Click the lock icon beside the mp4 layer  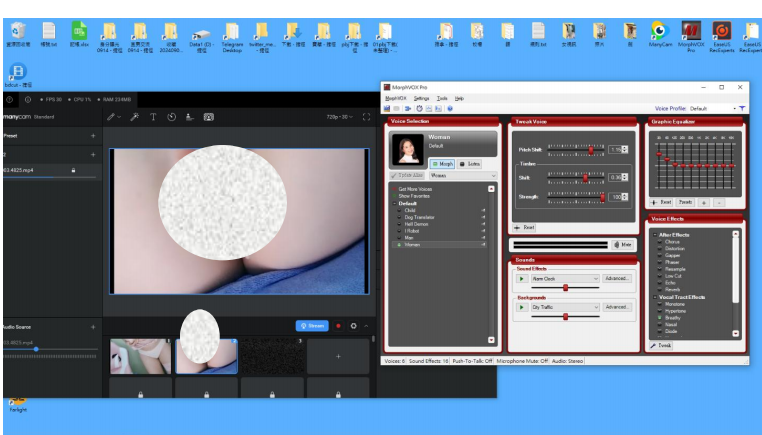[x=73, y=170]
